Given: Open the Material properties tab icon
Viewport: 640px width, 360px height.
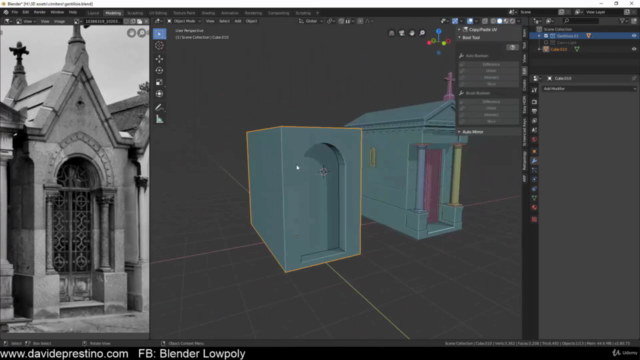Looking at the screenshot, I should pyautogui.click(x=534, y=208).
